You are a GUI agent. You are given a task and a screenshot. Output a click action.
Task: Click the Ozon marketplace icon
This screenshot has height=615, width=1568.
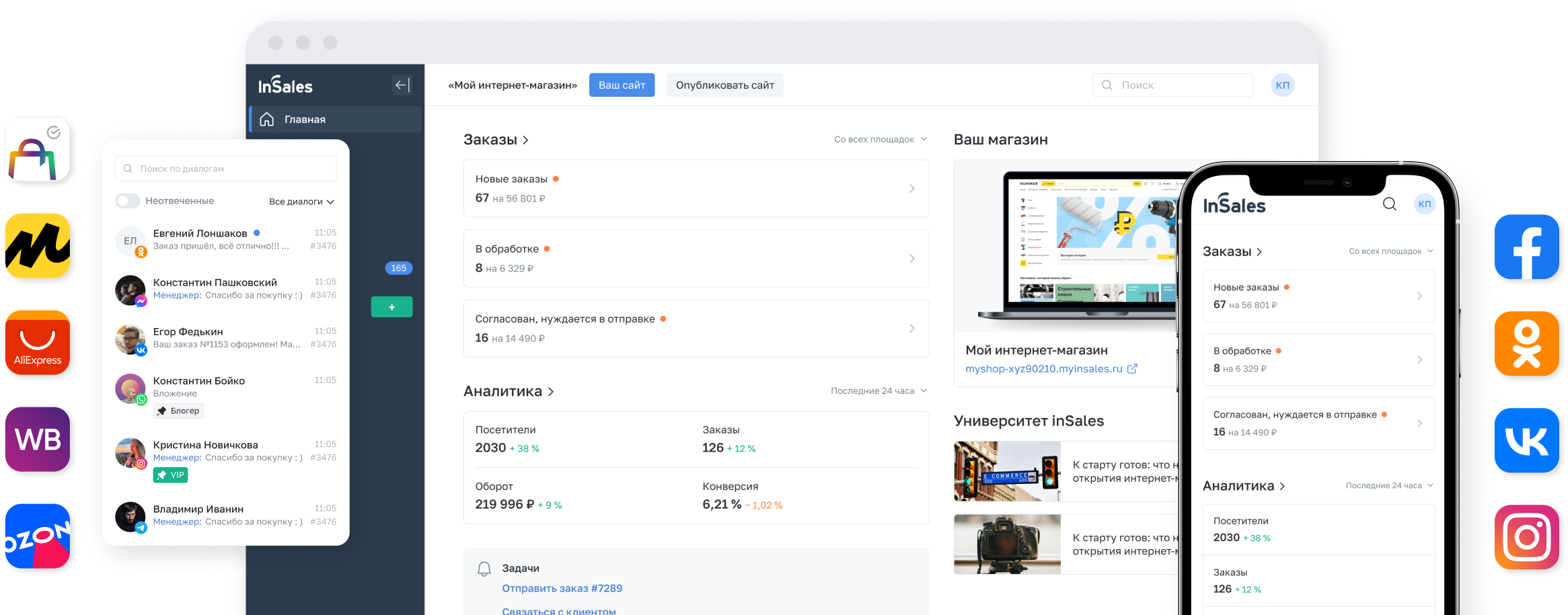(x=38, y=536)
